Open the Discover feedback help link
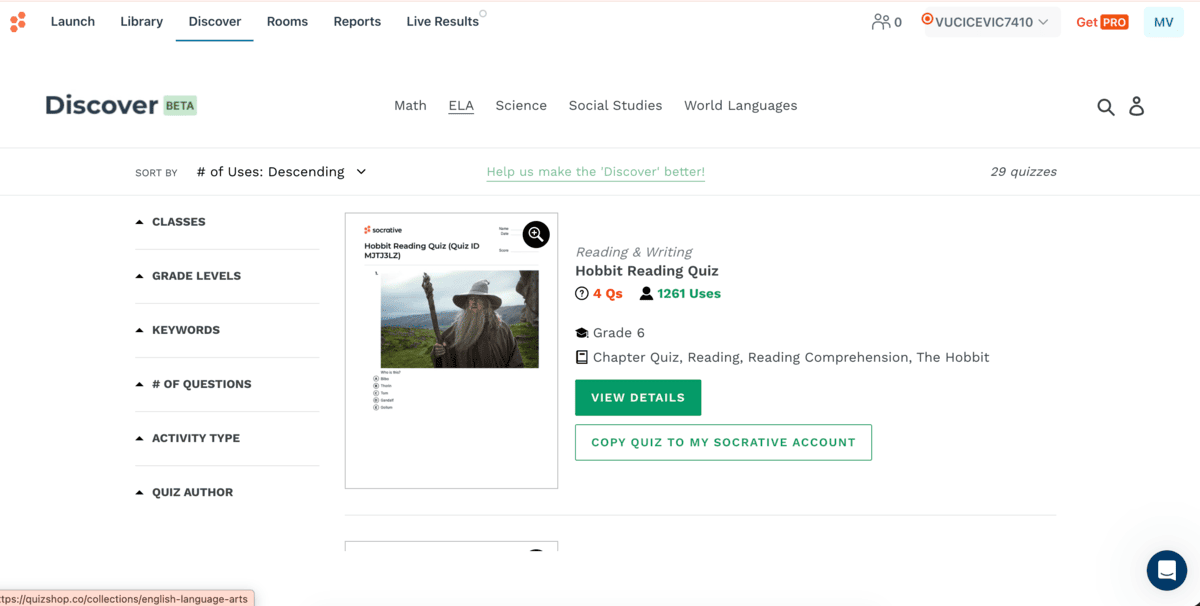The height and width of the screenshot is (606, 1200). pos(595,172)
